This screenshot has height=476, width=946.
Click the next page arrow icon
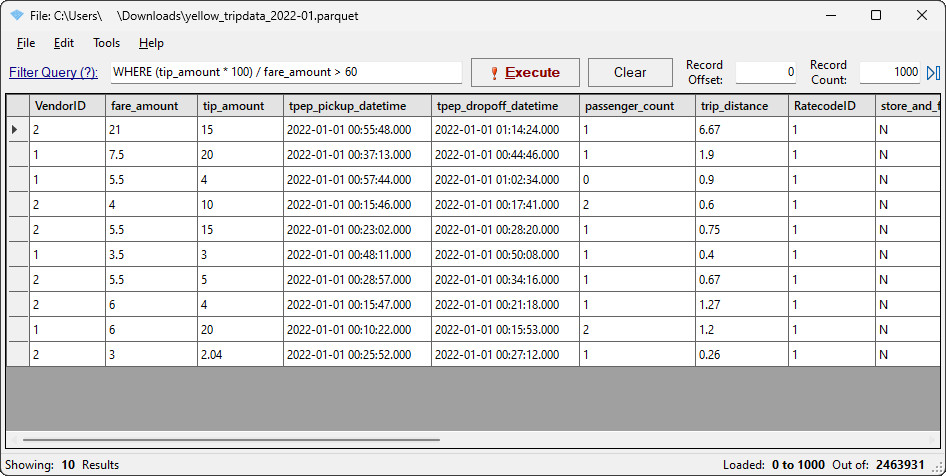(933, 72)
